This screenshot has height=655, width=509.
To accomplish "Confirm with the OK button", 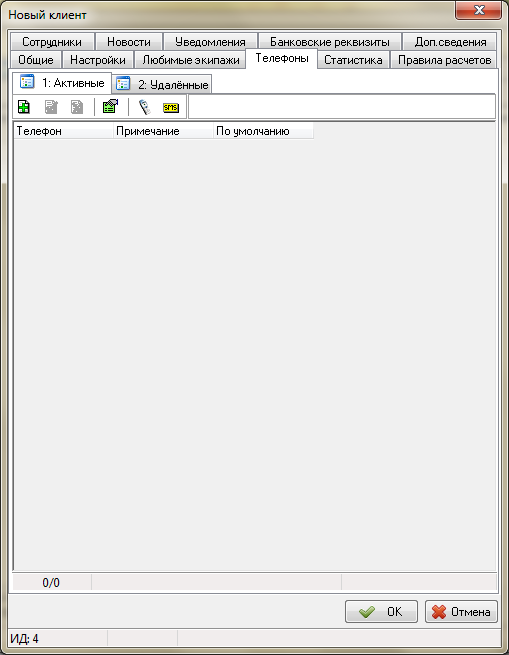I will (x=381, y=612).
